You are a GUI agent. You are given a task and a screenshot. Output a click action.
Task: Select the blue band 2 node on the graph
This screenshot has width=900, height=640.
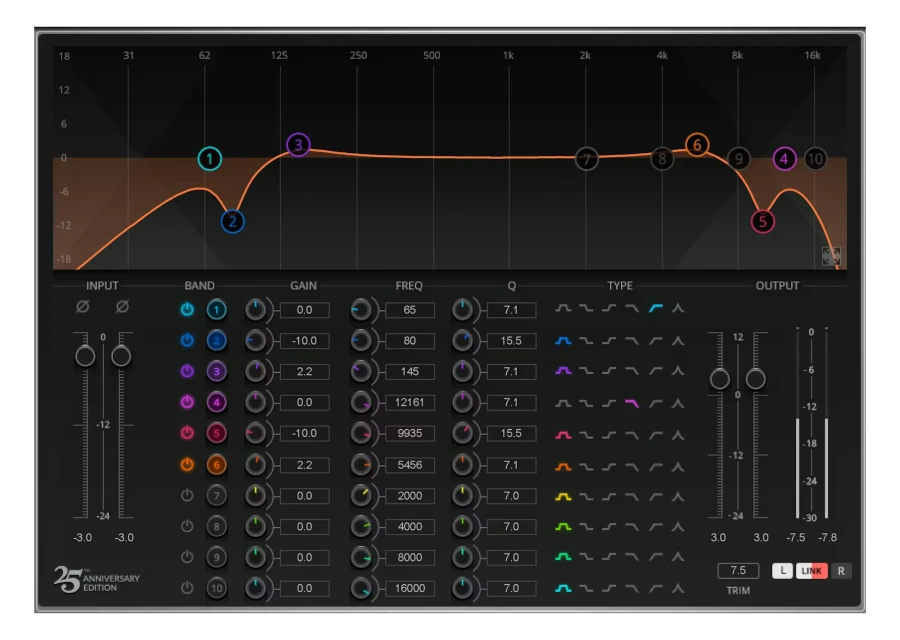click(232, 221)
